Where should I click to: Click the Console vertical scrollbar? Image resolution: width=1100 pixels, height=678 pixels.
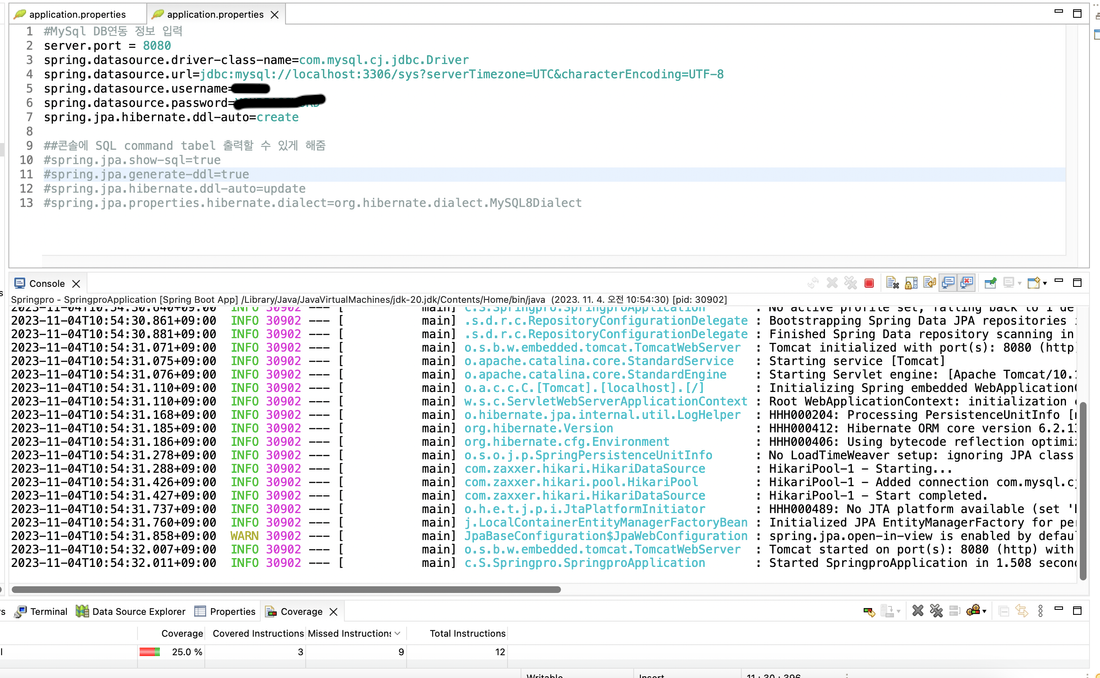coord(1083,491)
